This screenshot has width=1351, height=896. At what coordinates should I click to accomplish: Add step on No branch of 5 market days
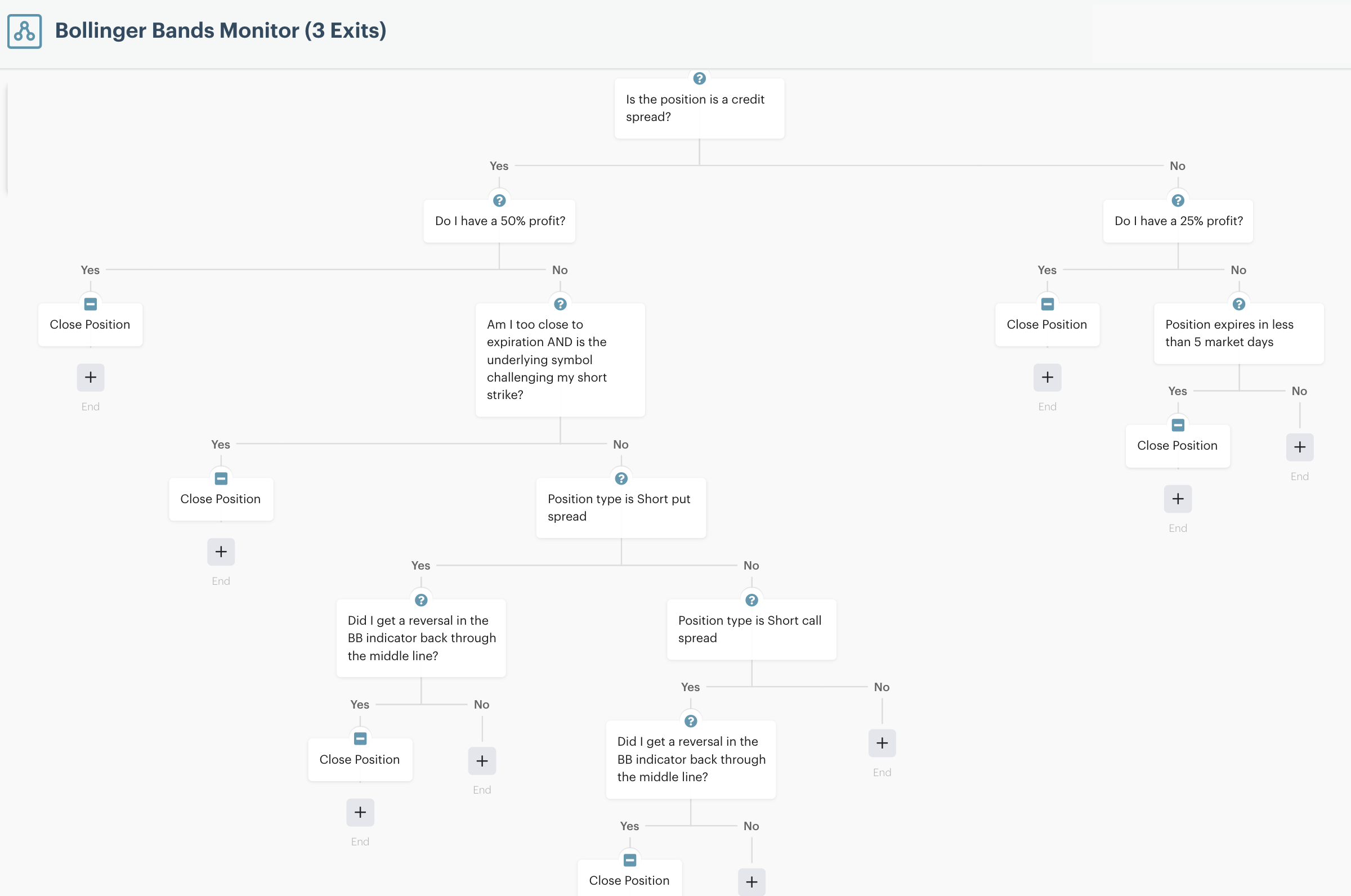tap(1299, 447)
